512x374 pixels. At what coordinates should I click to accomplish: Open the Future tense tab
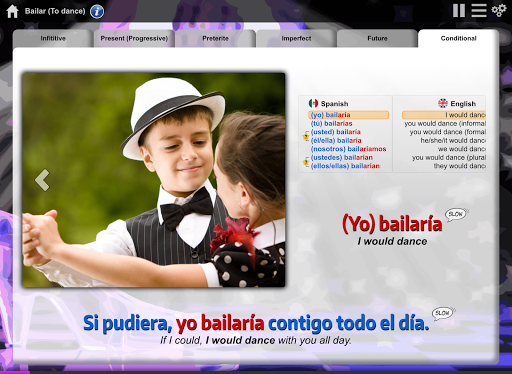coord(377,38)
